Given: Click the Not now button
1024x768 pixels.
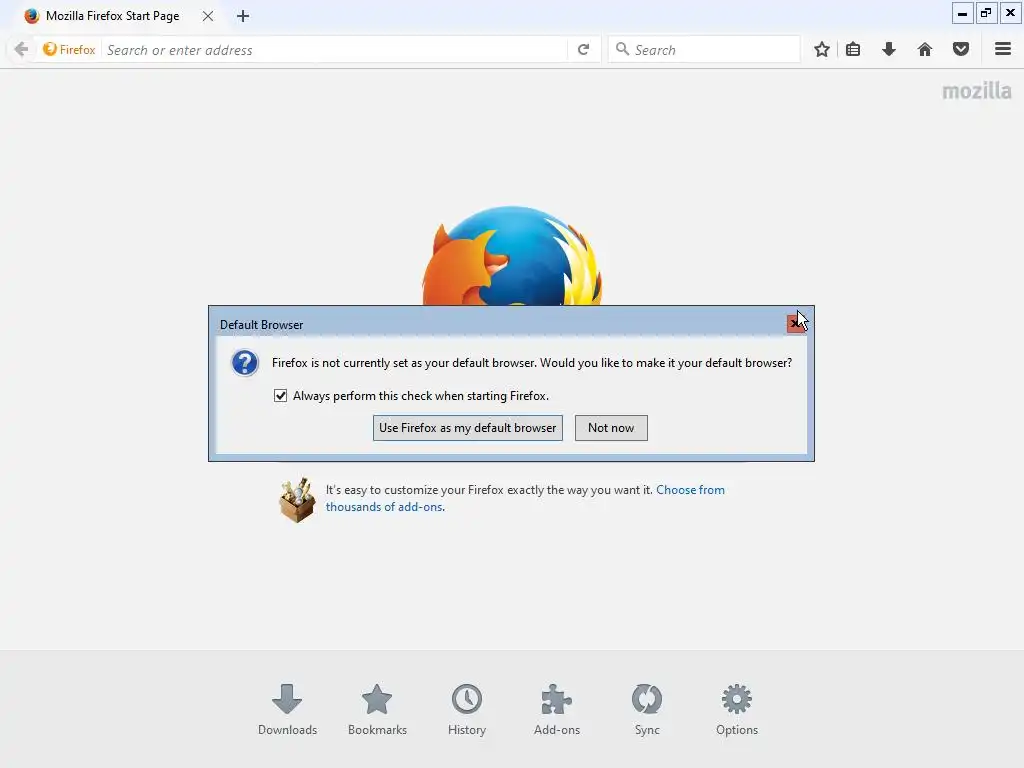Looking at the screenshot, I should [611, 428].
